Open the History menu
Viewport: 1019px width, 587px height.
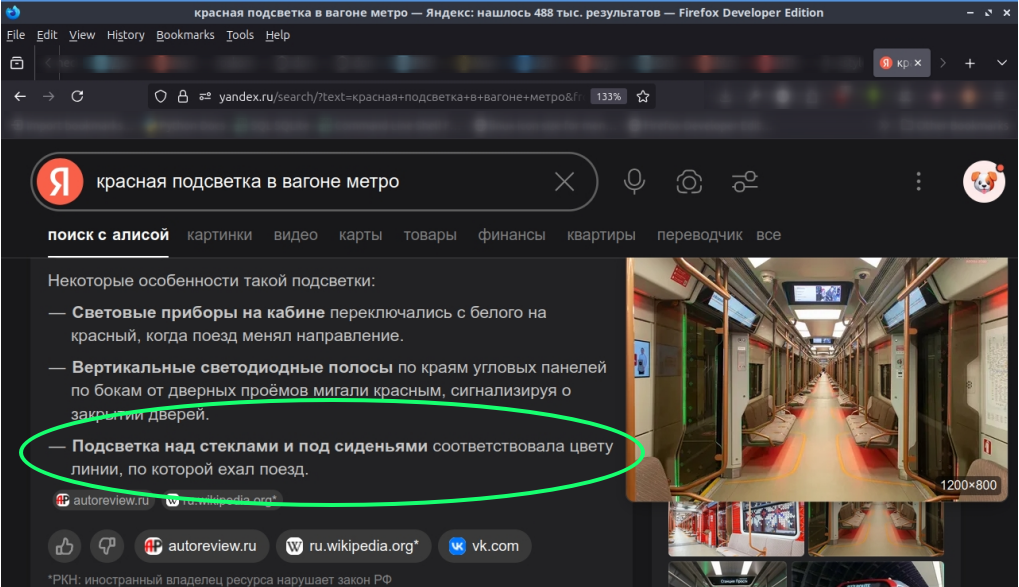click(125, 35)
